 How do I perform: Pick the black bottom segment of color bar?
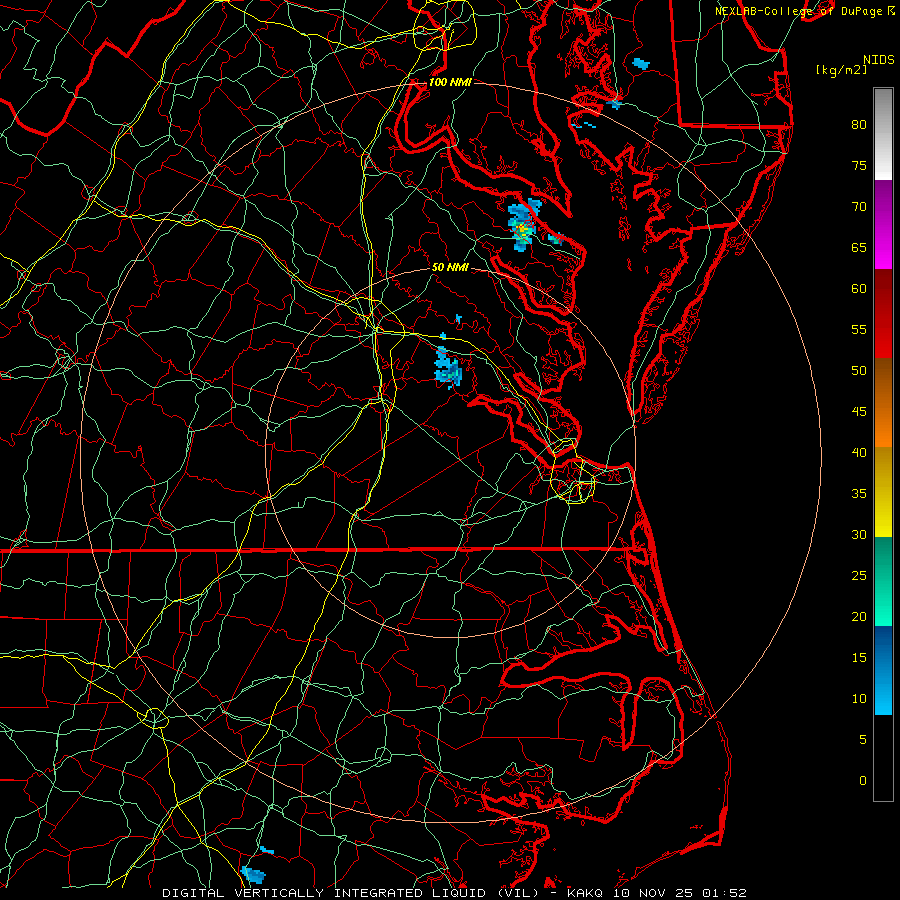click(x=883, y=758)
